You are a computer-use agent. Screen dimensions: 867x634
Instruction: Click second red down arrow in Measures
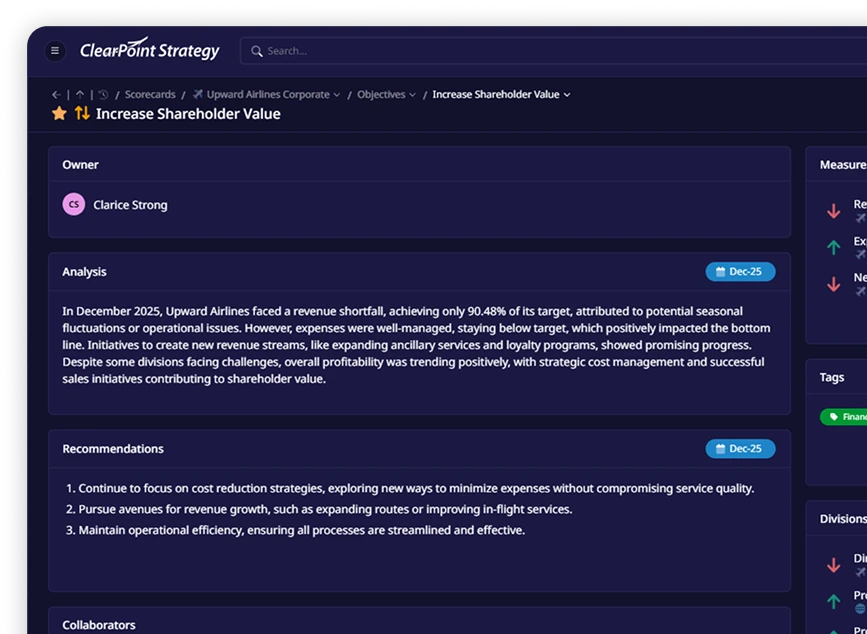(833, 285)
